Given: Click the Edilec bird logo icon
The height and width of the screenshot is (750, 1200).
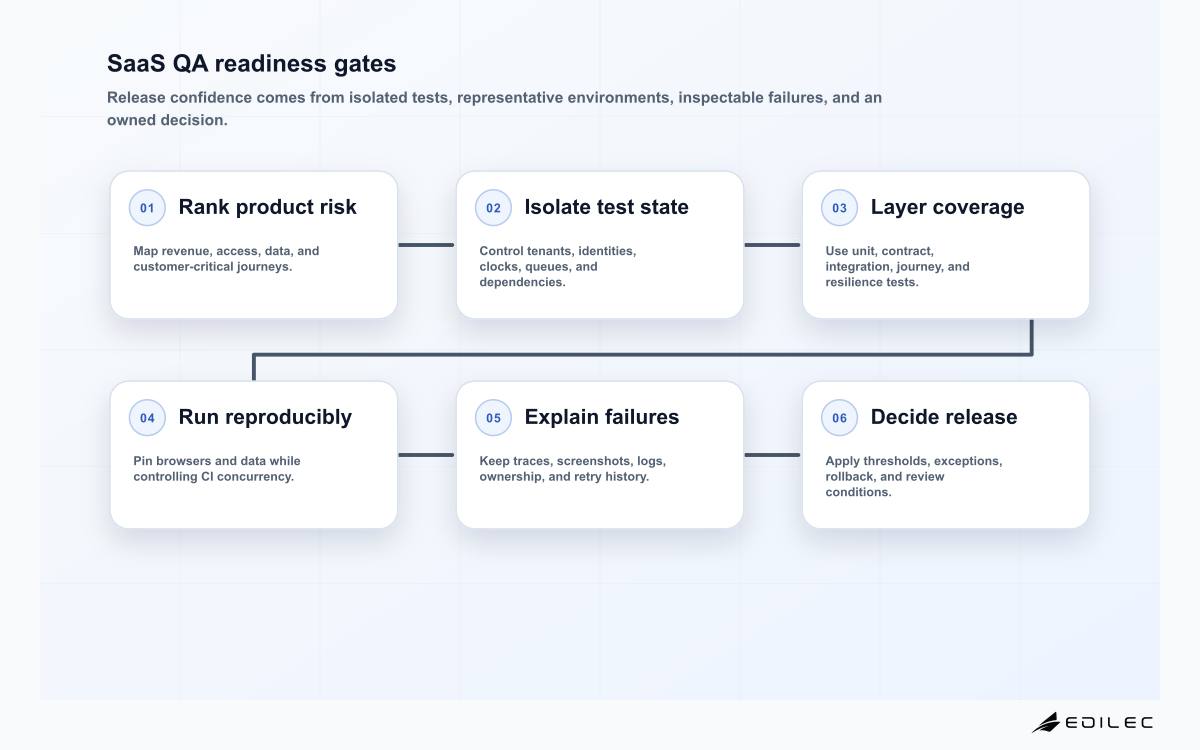Looking at the screenshot, I should (1046, 722).
